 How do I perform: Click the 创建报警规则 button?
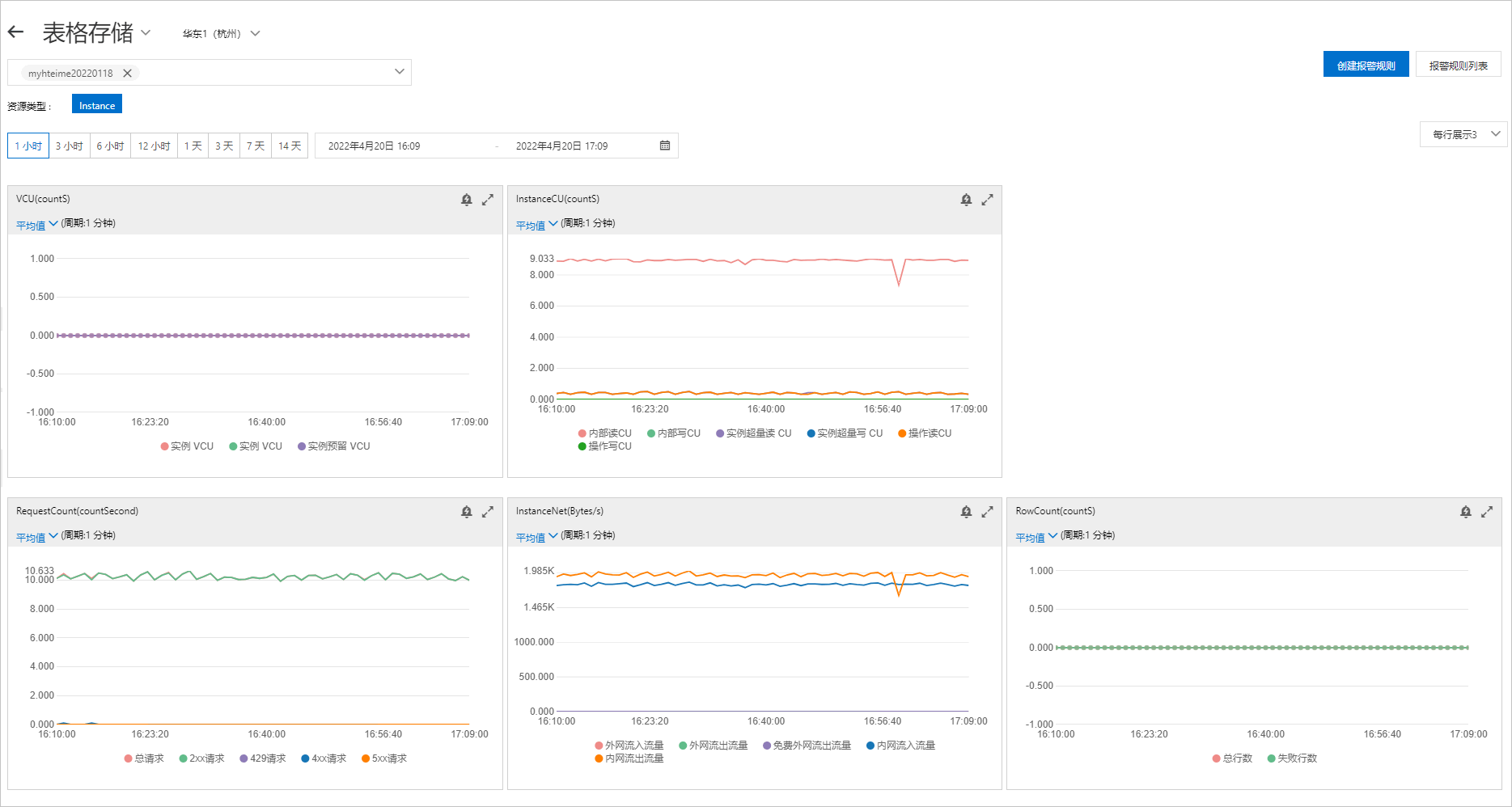pyautogui.click(x=1366, y=65)
